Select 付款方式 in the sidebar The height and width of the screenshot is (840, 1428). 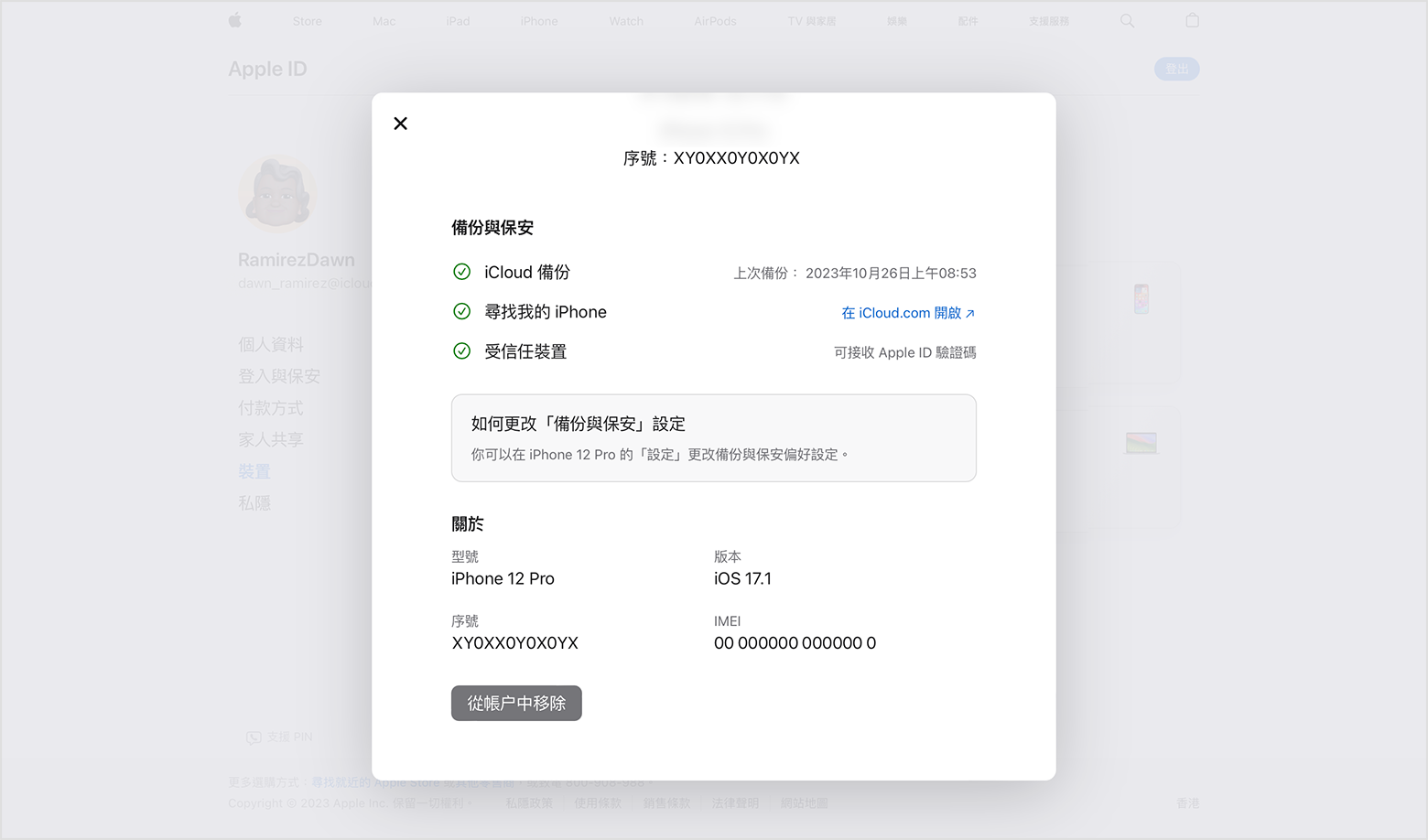(x=271, y=408)
